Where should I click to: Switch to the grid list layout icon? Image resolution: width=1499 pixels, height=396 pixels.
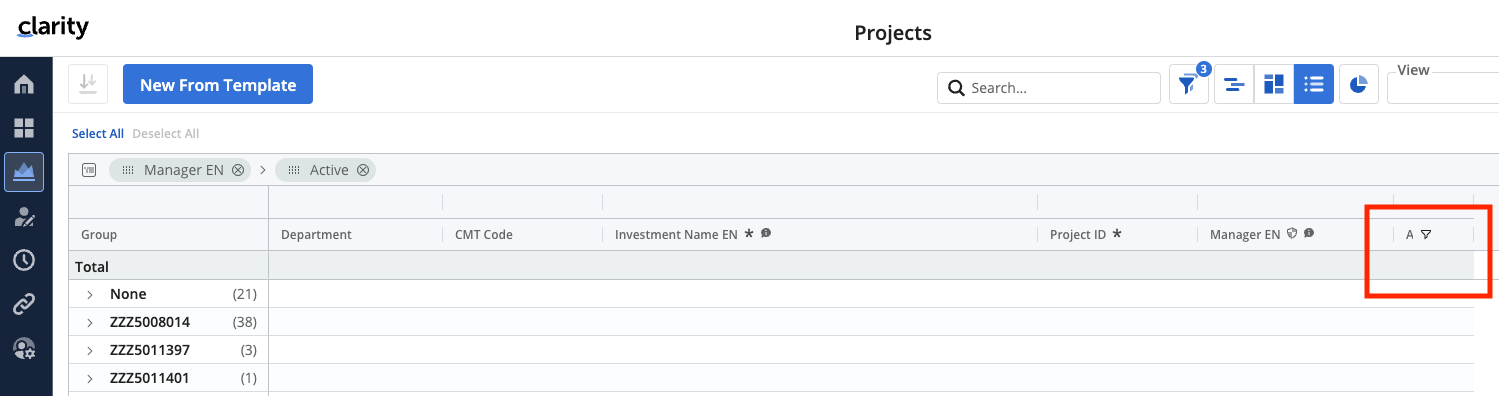click(1314, 85)
